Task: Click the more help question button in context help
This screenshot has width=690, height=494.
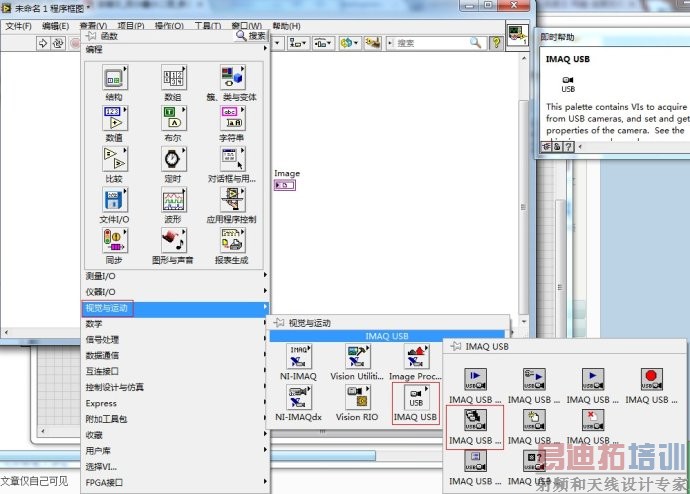Action: [569, 146]
